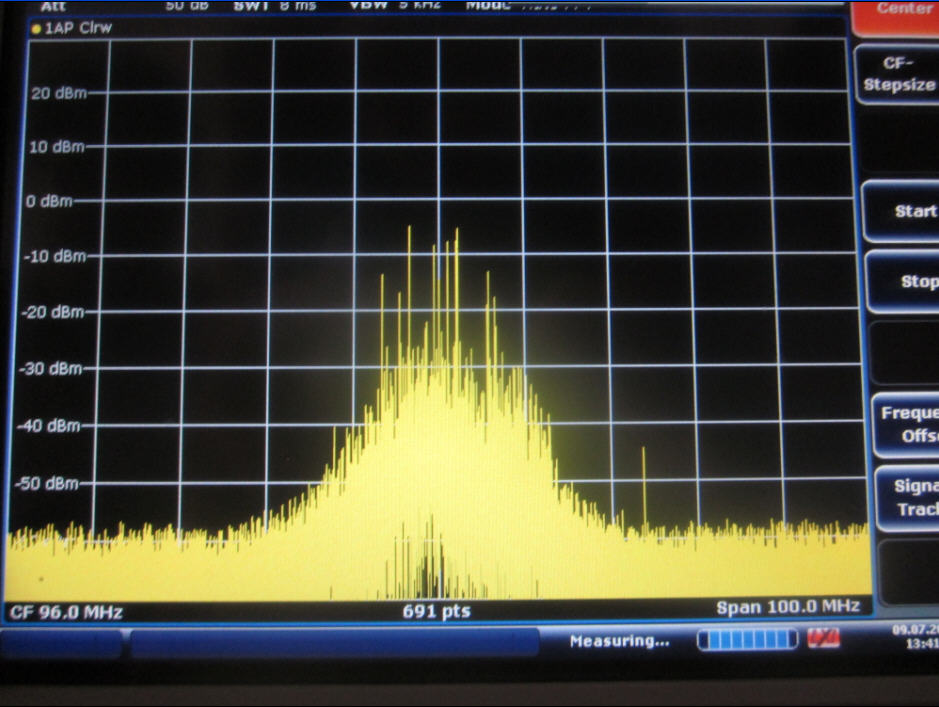The width and height of the screenshot is (939, 707).
Task: Choose the Stop frequency softkey
Action: [x=904, y=281]
